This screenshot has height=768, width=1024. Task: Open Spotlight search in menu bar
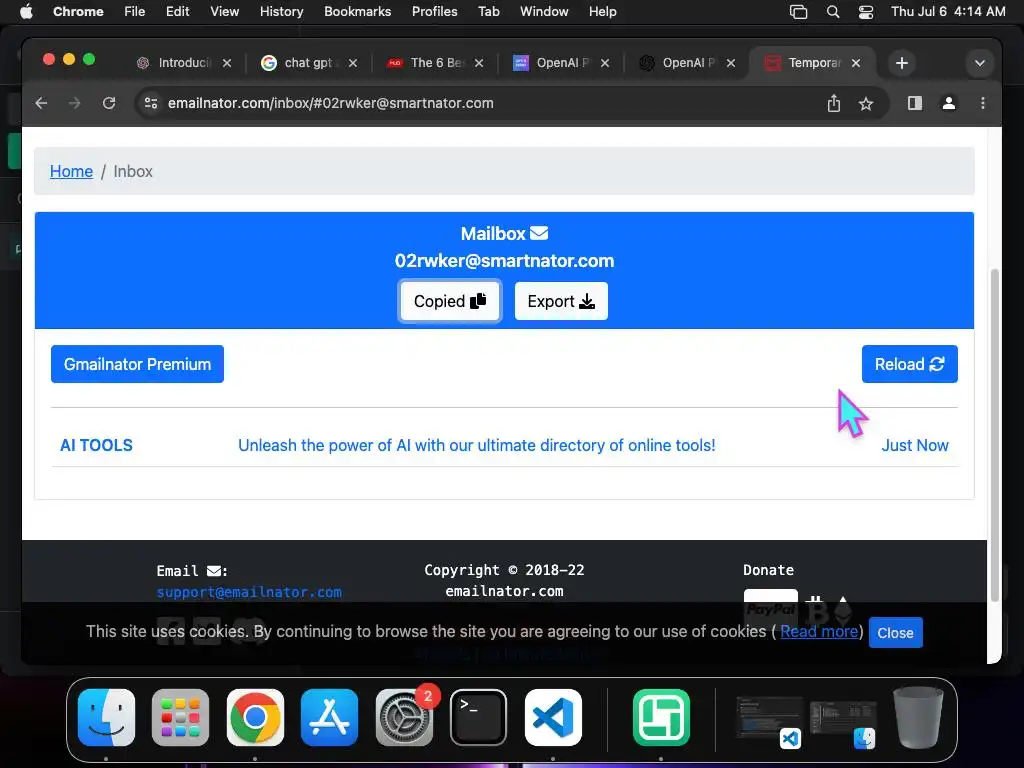click(833, 12)
